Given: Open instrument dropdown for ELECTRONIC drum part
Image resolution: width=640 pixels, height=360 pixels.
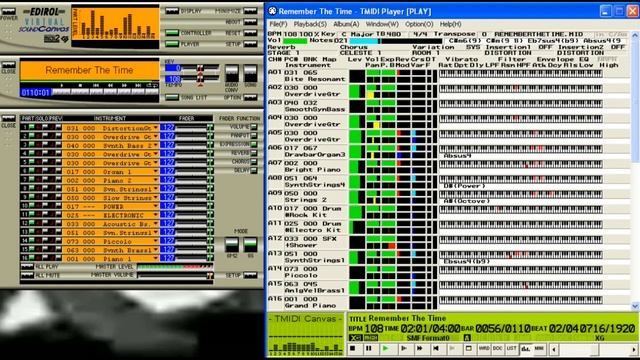Looking at the screenshot, I should pyautogui.click(x=155, y=215).
